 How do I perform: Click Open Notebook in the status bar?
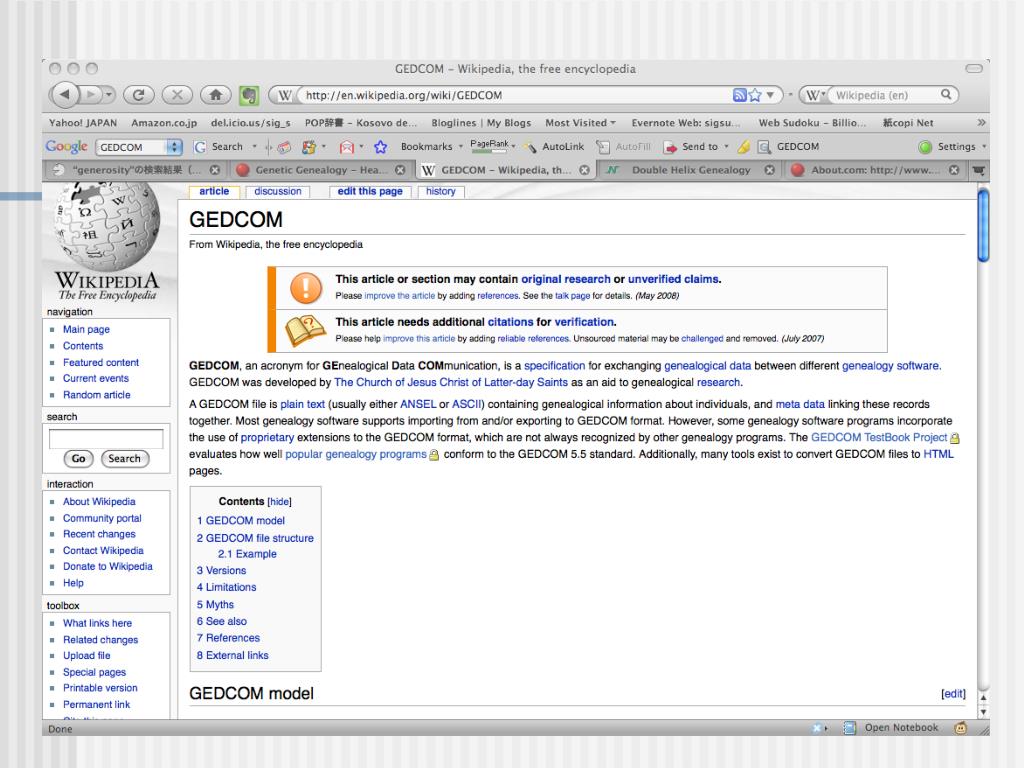(x=901, y=728)
